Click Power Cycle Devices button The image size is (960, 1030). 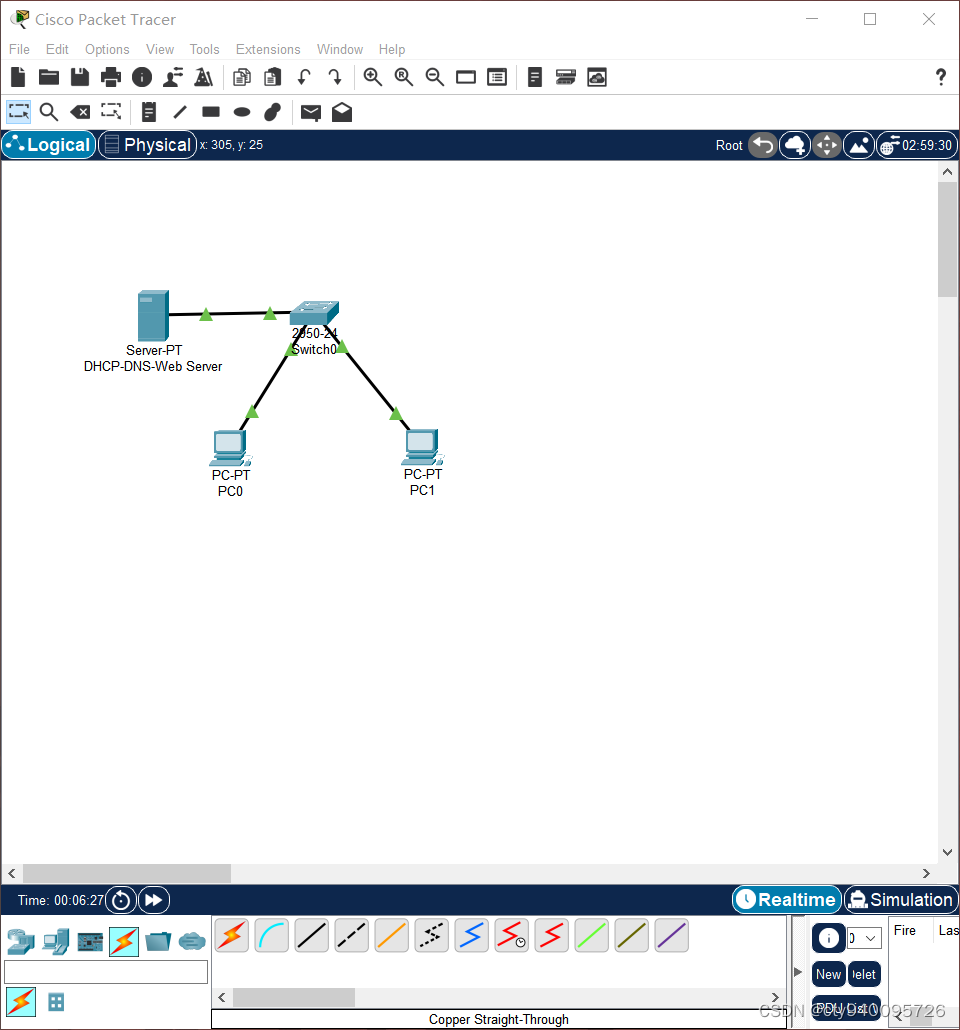121,900
